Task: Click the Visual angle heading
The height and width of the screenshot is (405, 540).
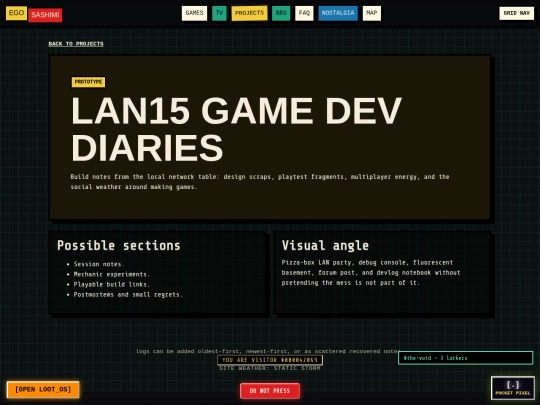Action: pyautogui.click(x=325, y=246)
